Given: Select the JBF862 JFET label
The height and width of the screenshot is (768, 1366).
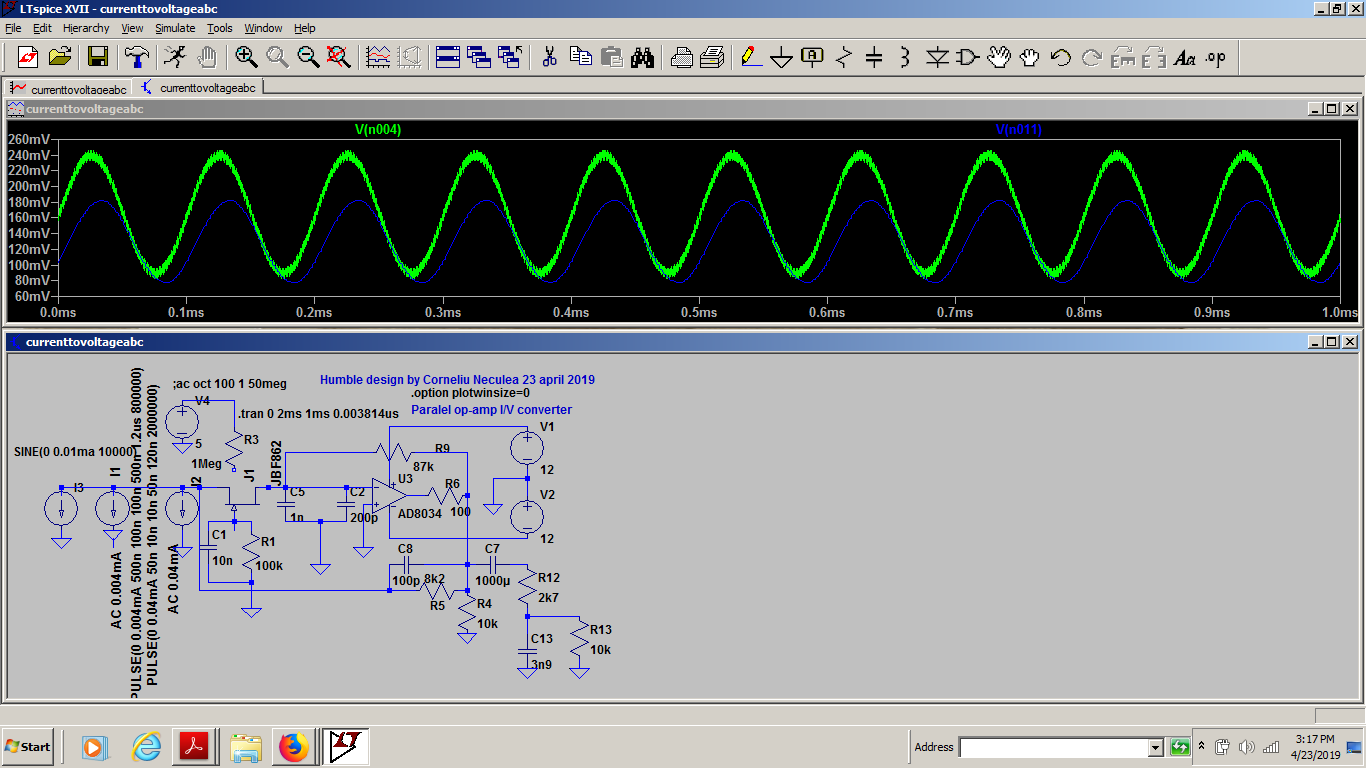Looking at the screenshot, I should (276, 462).
